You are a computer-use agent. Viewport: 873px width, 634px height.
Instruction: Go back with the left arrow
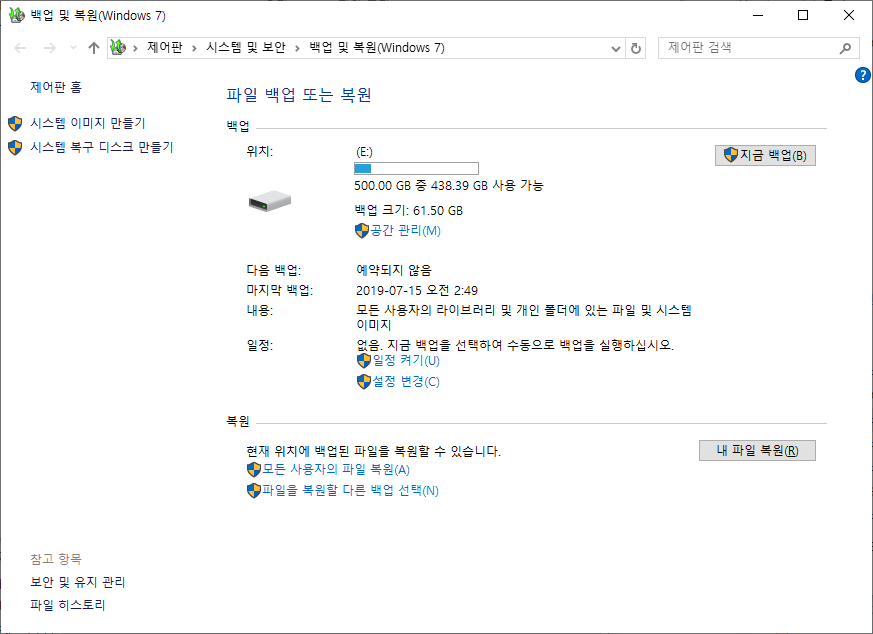click(21, 48)
